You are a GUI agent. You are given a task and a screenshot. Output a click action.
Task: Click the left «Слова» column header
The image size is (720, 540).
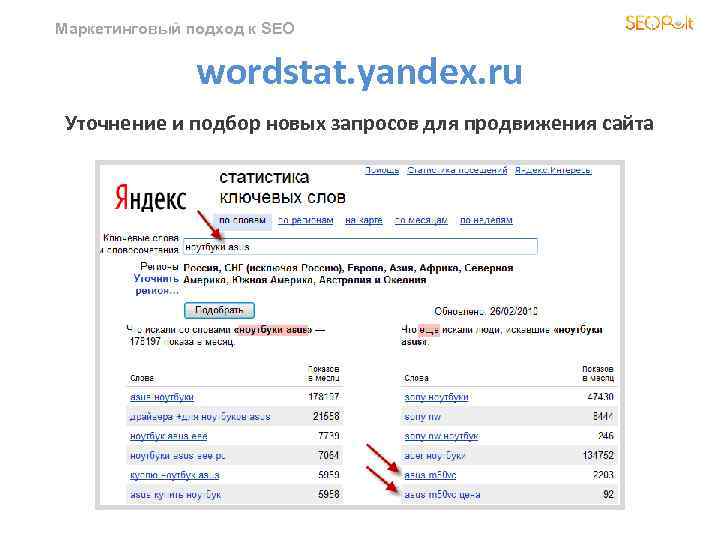point(142,378)
